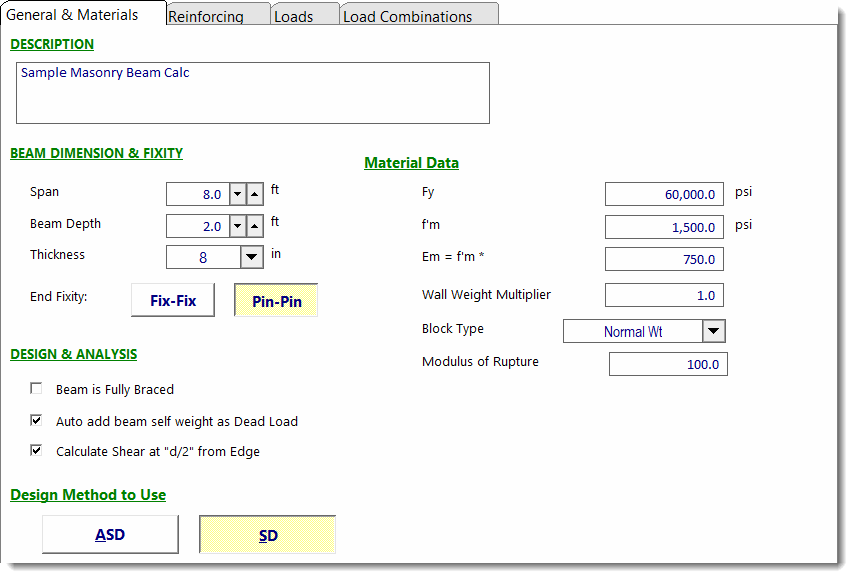Click the Description text box

point(253,93)
